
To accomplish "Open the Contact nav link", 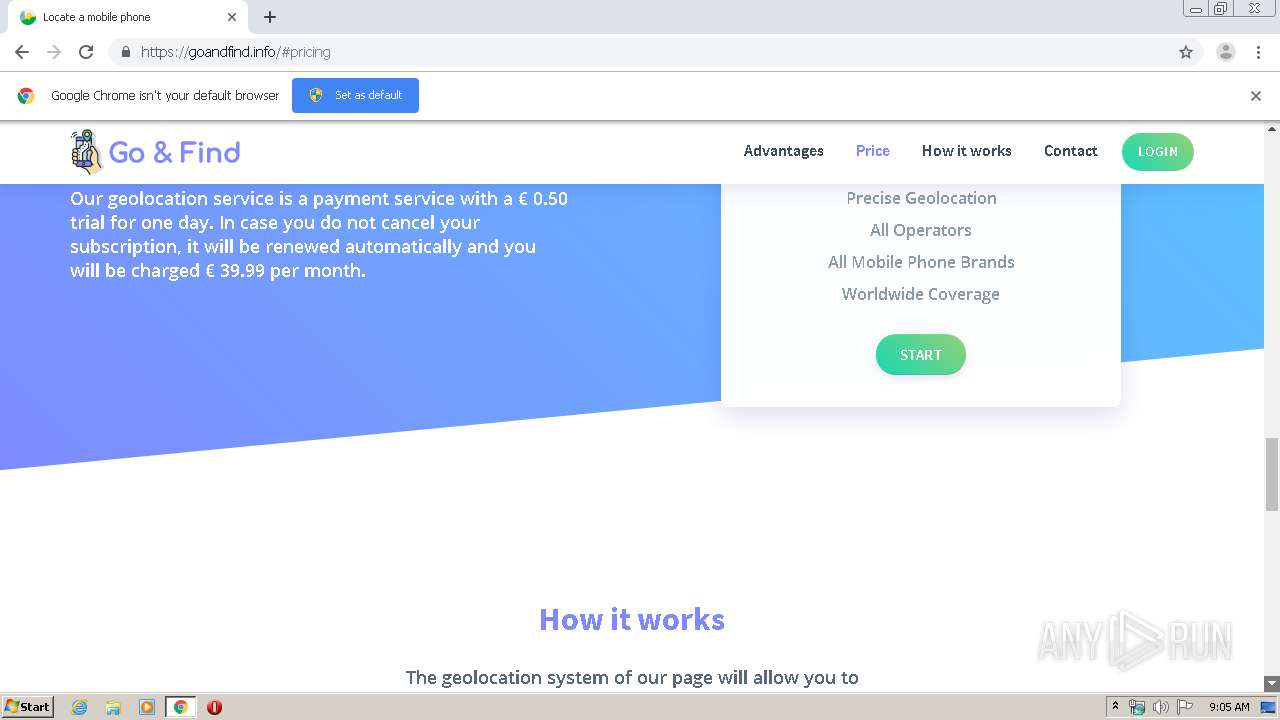I will tap(1071, 151).
